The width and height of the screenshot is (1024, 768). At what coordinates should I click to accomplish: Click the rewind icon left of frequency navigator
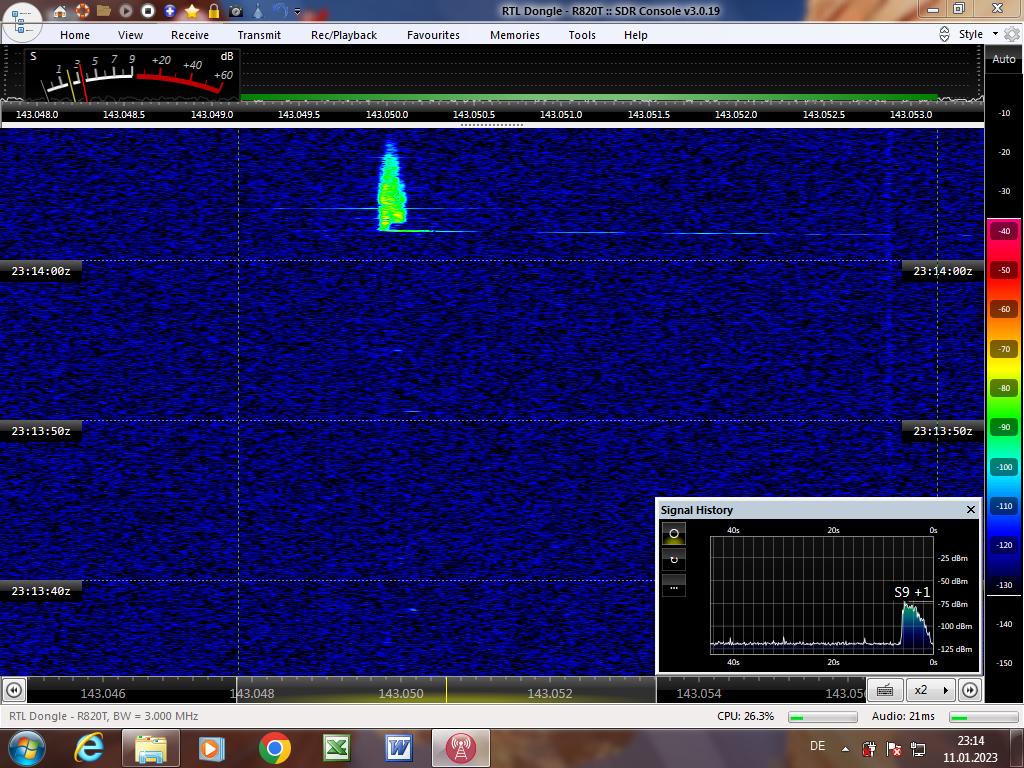14,690
